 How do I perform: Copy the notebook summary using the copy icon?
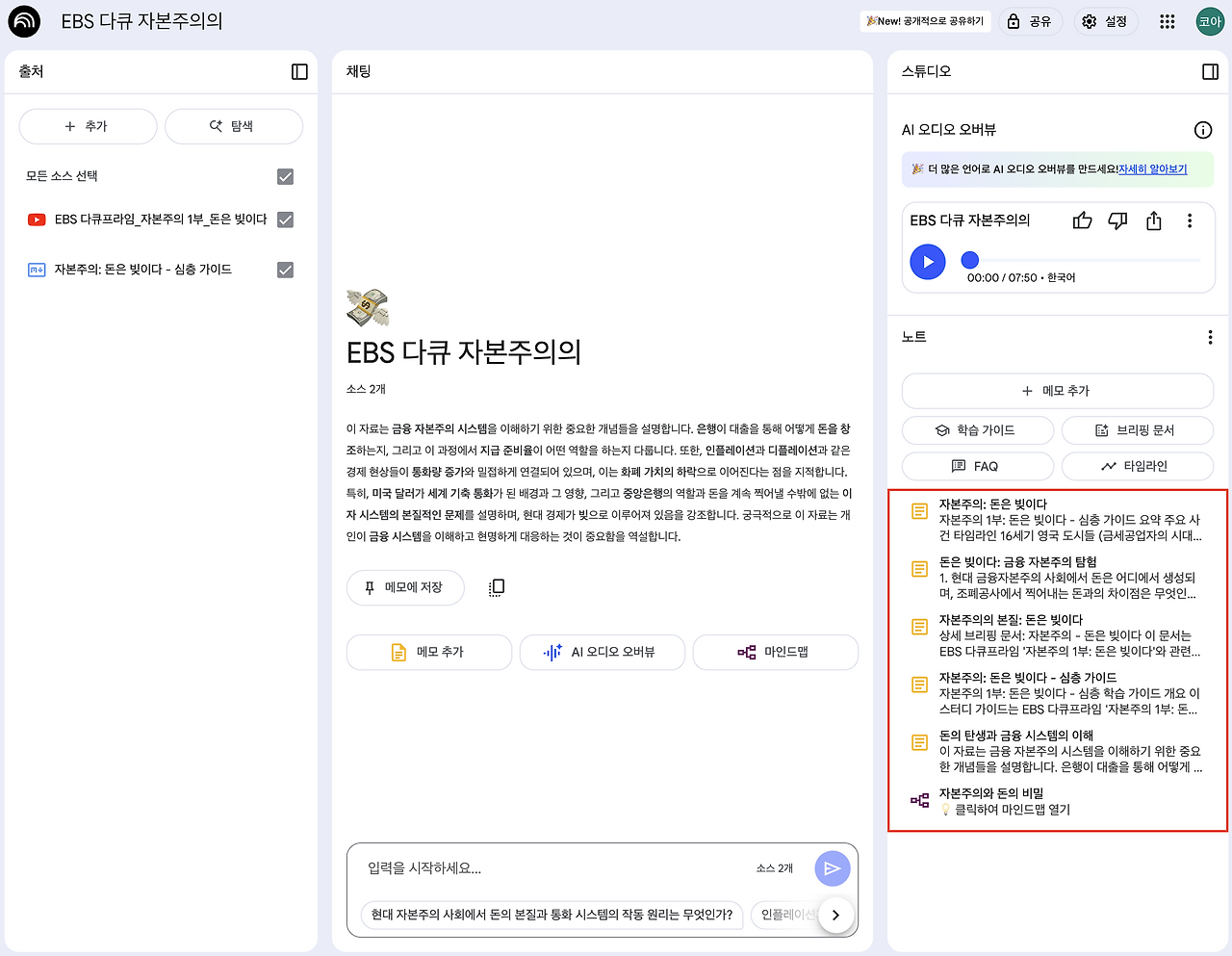[x=497, y=586]
